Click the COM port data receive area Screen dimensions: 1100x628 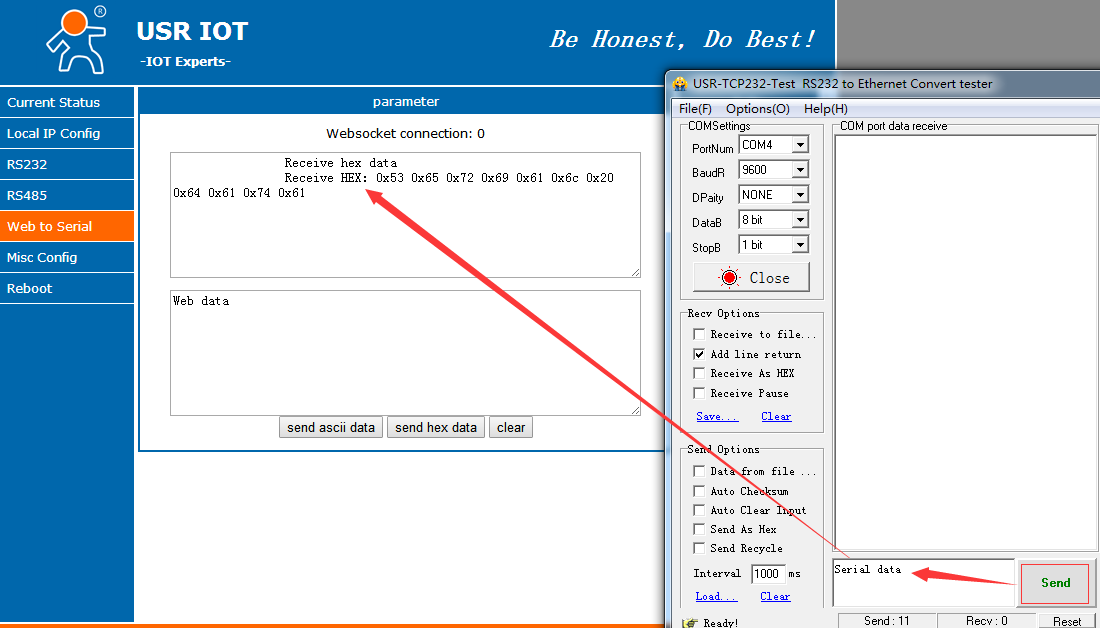(965, 342)
